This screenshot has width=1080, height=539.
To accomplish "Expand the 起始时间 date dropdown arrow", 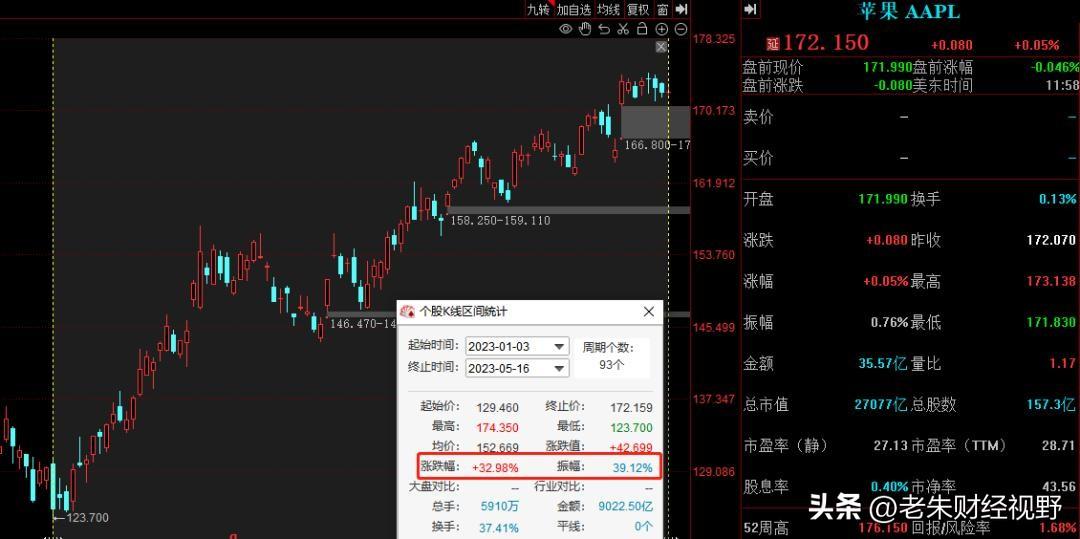I will tap(560, 346).
